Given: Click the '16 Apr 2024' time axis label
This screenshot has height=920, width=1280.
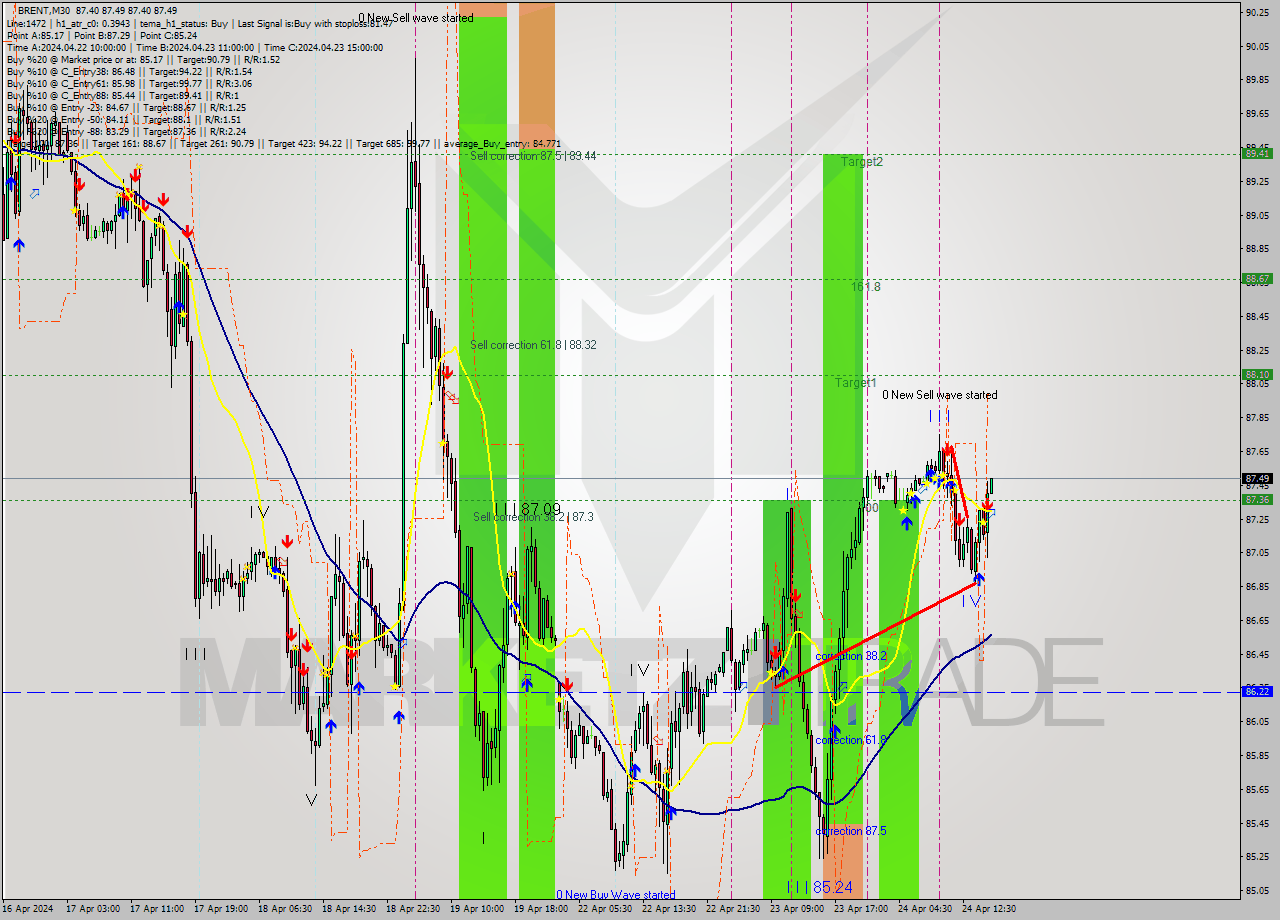Looking at the screenshot, I should (x=29, y=909).
